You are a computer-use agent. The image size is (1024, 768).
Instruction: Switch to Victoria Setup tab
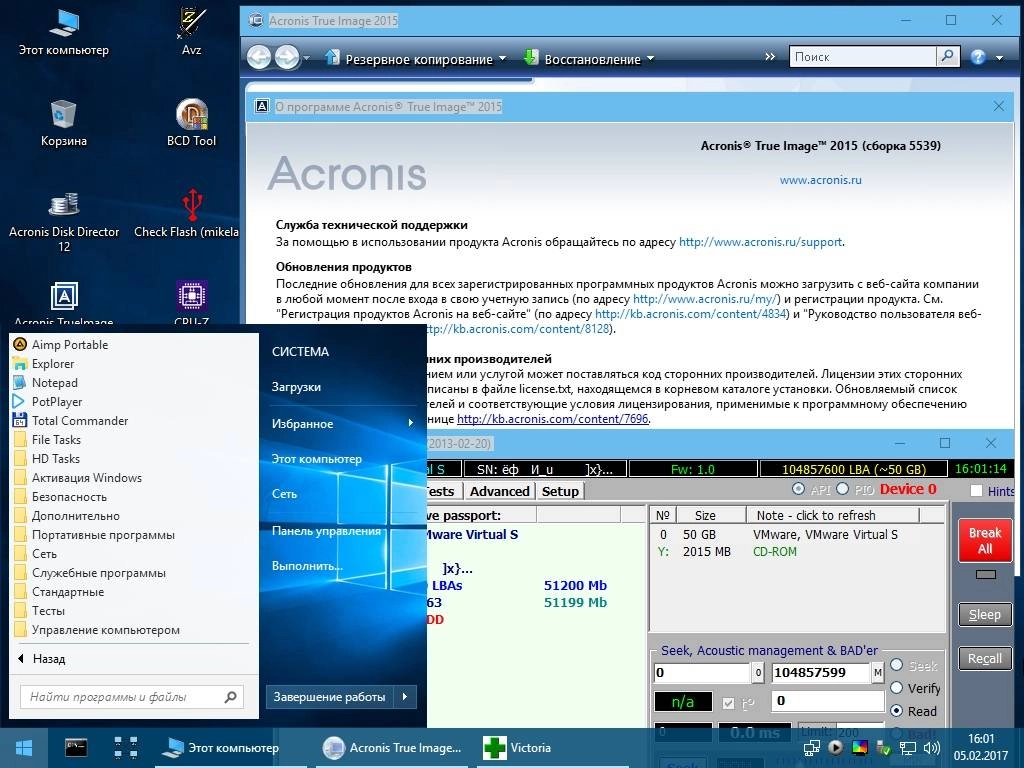pos(560,491)
